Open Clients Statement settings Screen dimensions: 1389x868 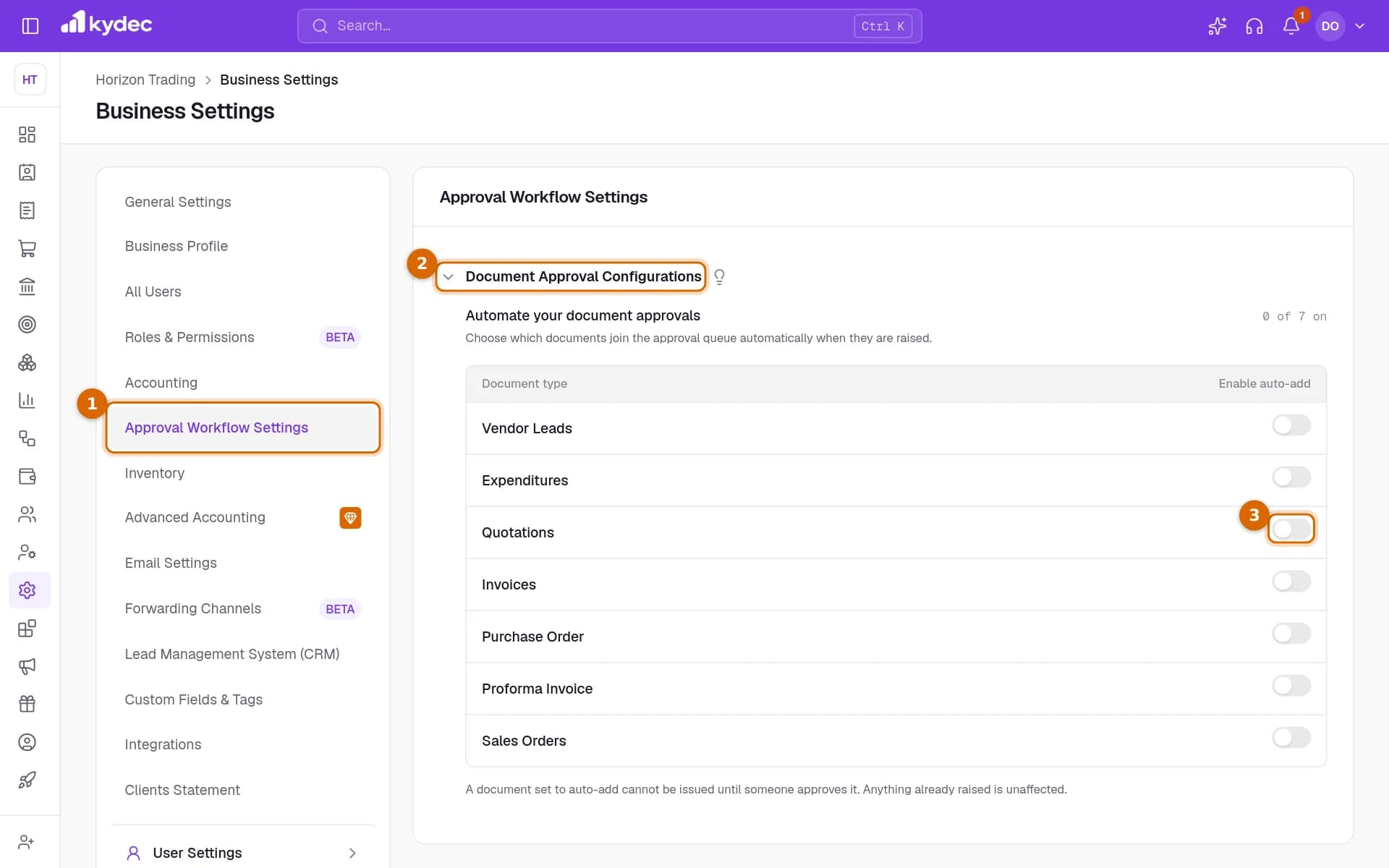[x=242, y=790]
